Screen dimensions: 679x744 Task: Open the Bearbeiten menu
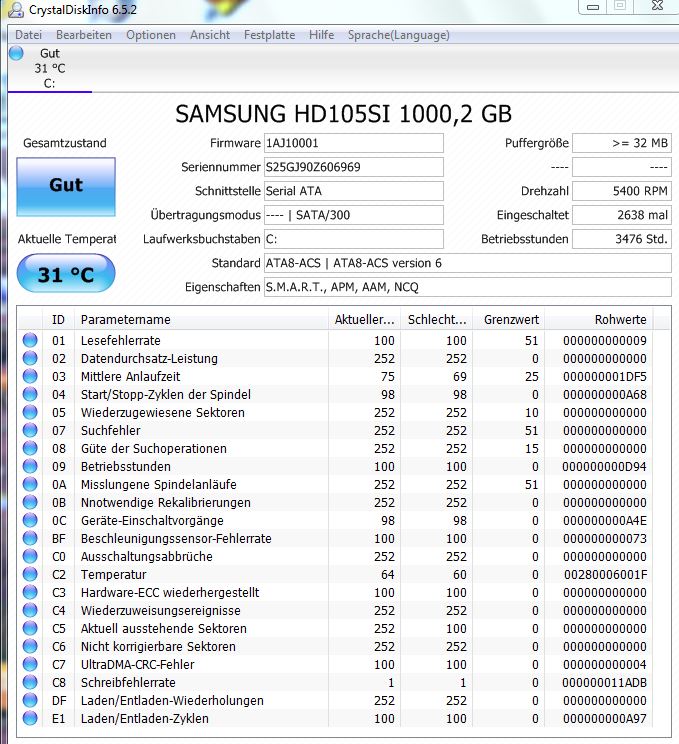tap(84, 35)
